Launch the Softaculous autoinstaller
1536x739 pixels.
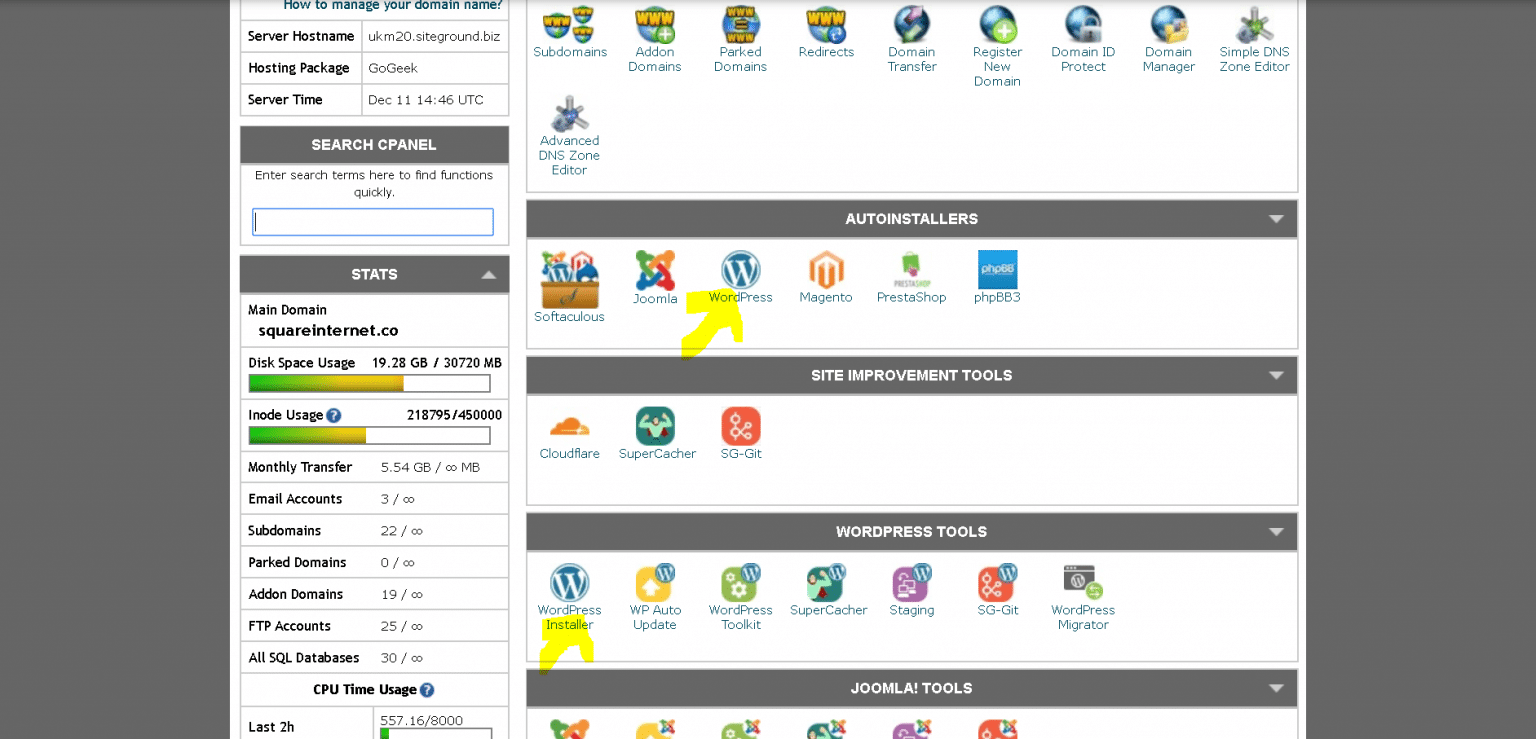(x=569, y=287)
